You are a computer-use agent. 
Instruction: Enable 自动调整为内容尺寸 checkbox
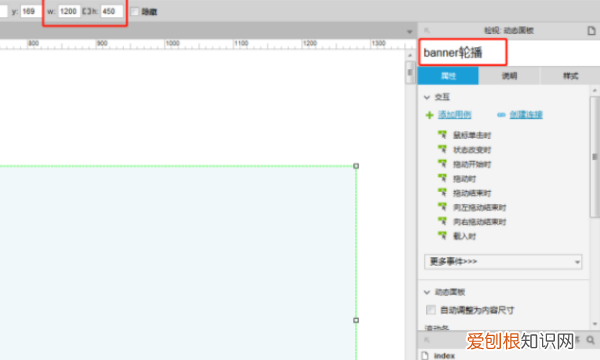tap(431, 310)
